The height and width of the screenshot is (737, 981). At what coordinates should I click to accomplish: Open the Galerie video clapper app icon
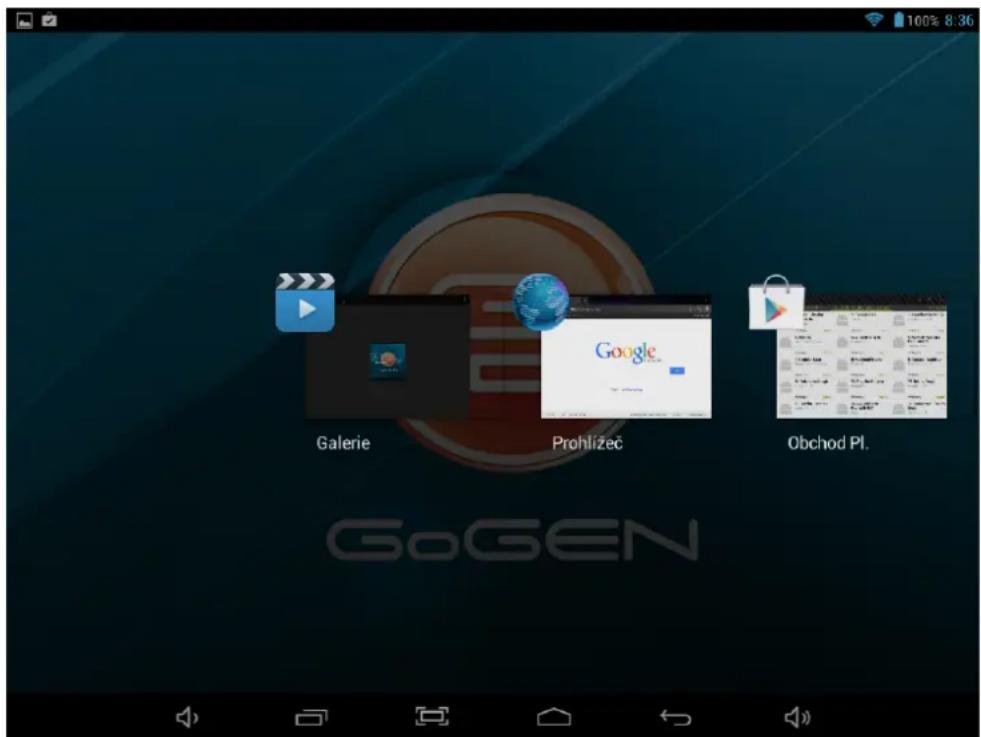click(x=305, y=302)
